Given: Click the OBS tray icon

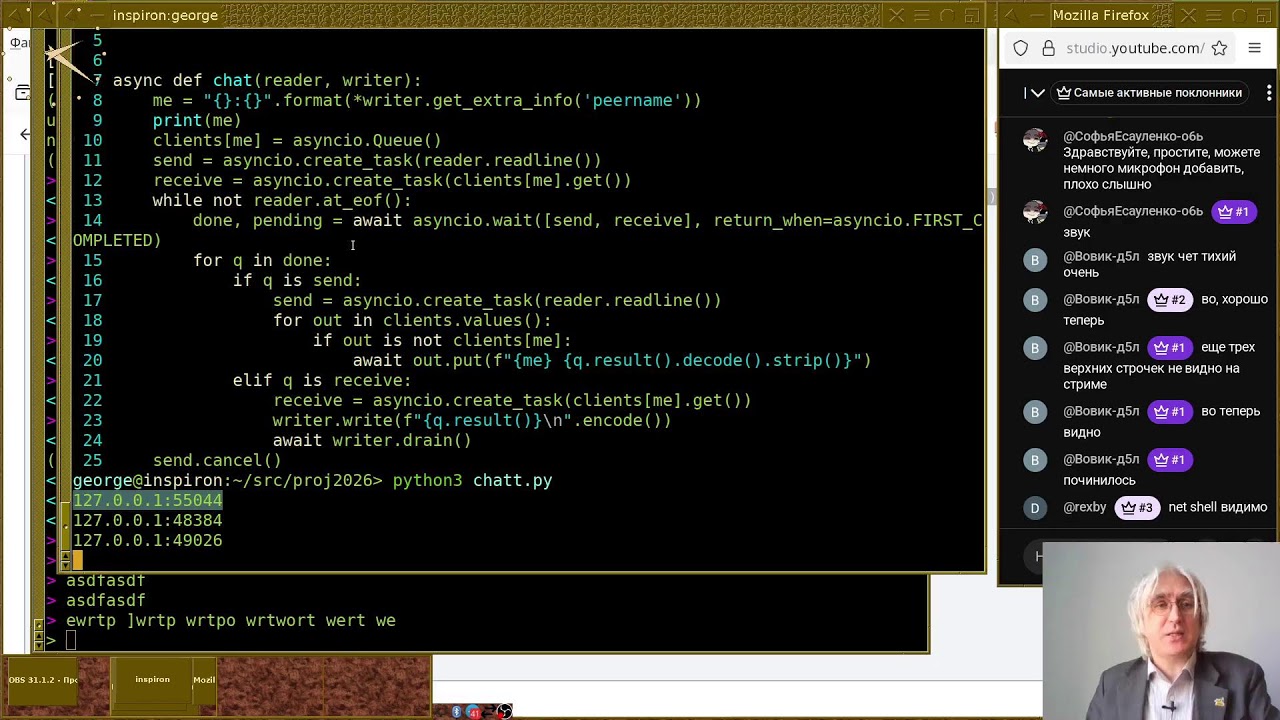Looking at the screenshot, I should point(504,711).
